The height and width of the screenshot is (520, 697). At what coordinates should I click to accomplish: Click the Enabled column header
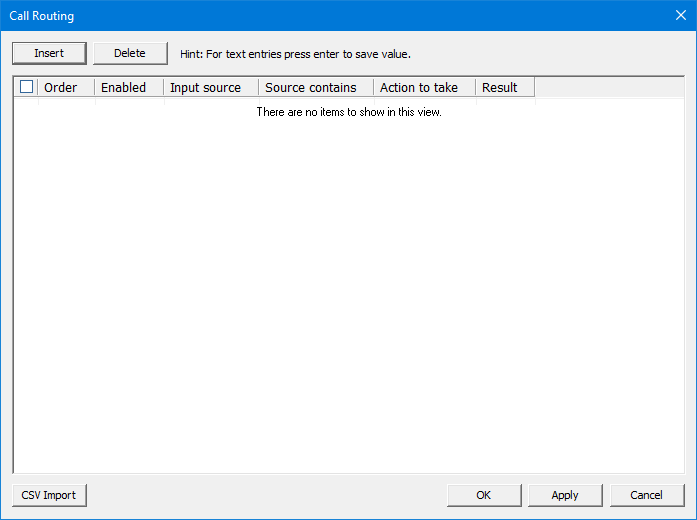(x=124, y=87)
